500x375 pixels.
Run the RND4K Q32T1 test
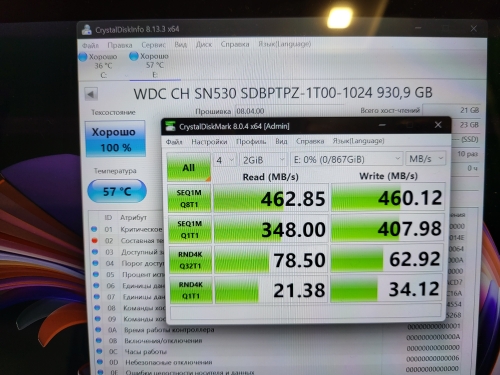(x=190, y=260)
